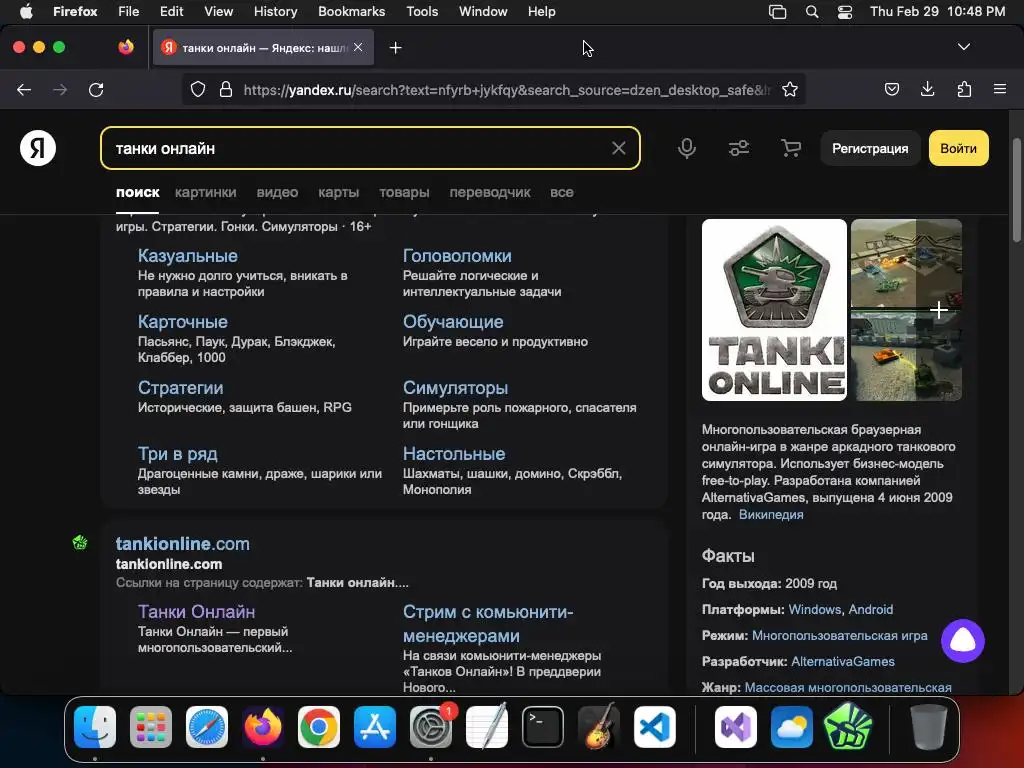Click the Firefox address bar URL

tap(507, 89)
